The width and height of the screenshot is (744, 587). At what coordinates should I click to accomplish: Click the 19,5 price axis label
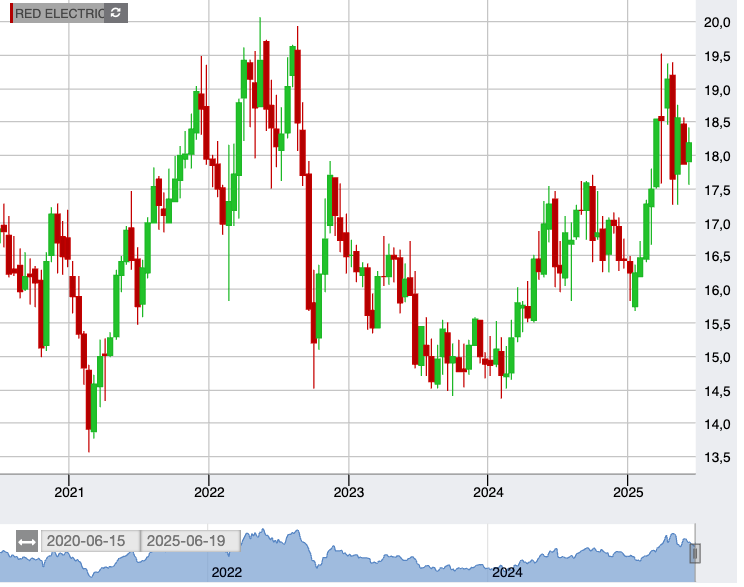click(x=717, y=56)
